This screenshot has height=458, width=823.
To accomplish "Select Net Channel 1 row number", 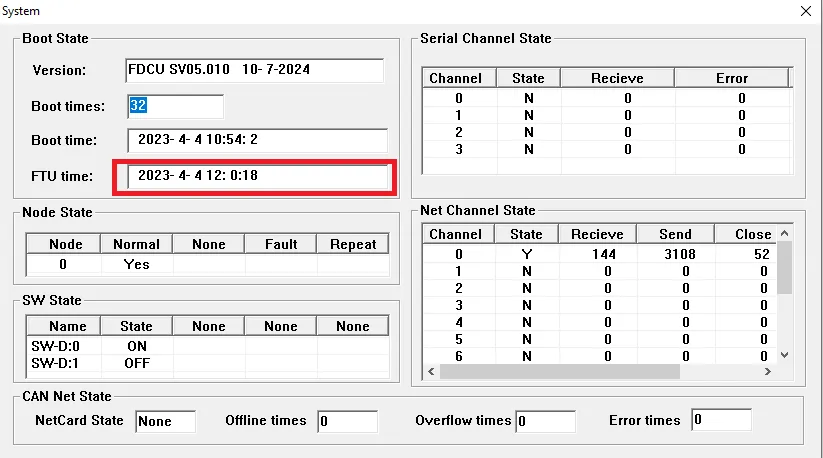I will [459, 271].
